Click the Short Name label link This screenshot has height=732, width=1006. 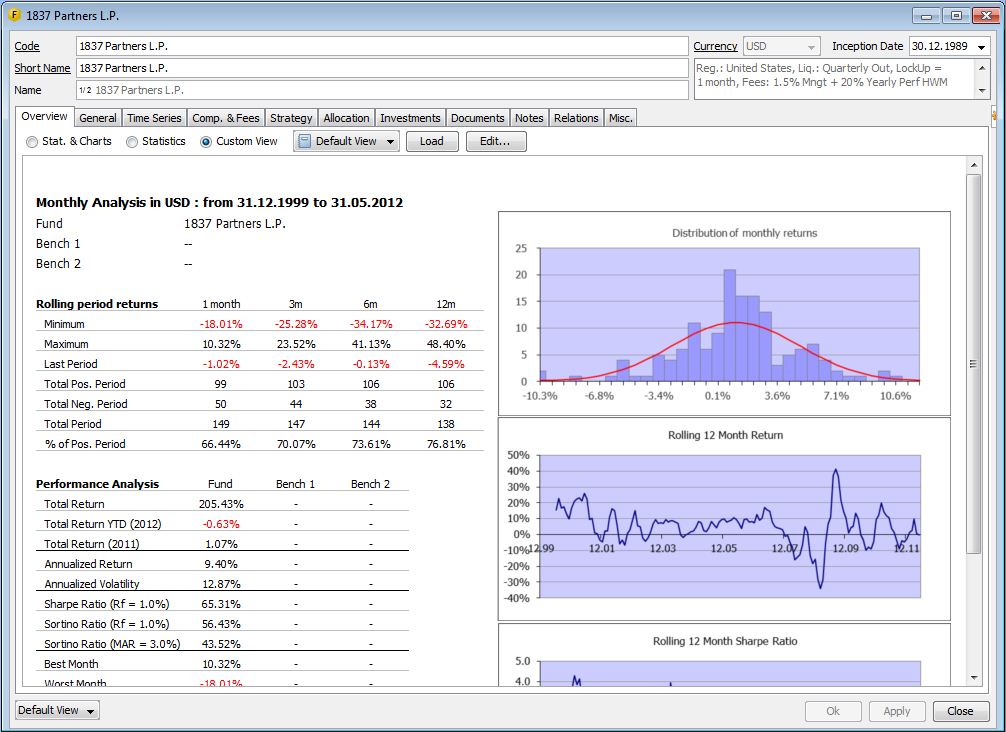pyautogui.click(x=42, y=68)
